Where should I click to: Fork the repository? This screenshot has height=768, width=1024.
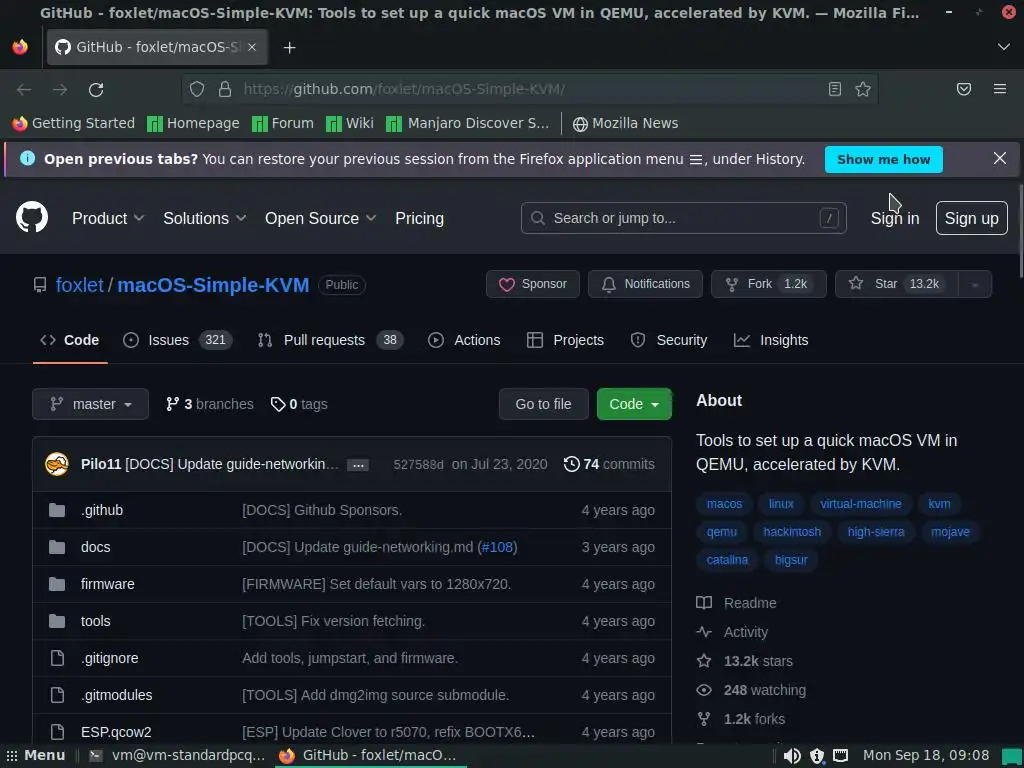(x=769, y=284)
